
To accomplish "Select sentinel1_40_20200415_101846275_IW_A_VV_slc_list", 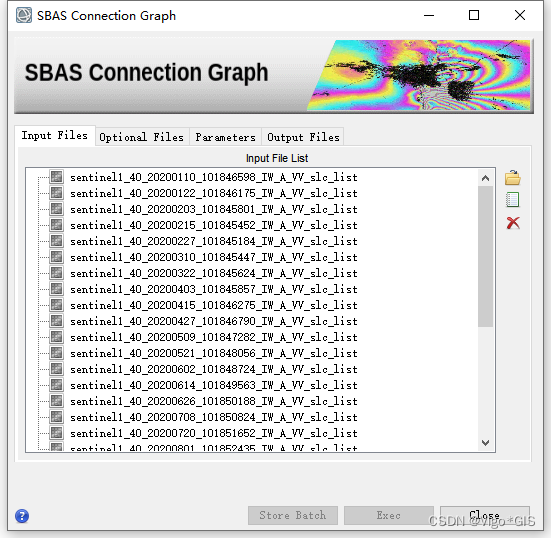I will pyautogui.click(x=214, y=305).
